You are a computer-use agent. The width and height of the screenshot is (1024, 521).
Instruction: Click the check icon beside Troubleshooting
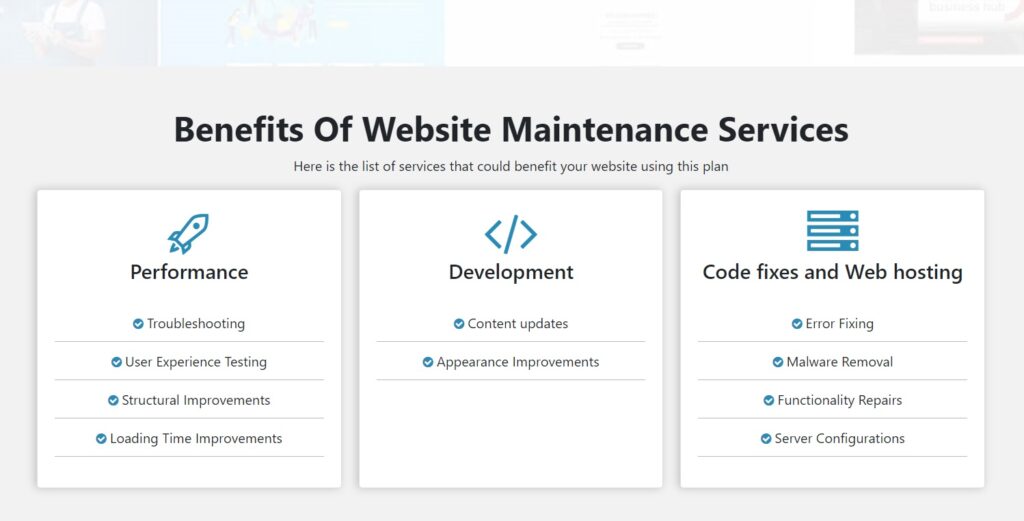pyautogui.click(x=138, y=324)
